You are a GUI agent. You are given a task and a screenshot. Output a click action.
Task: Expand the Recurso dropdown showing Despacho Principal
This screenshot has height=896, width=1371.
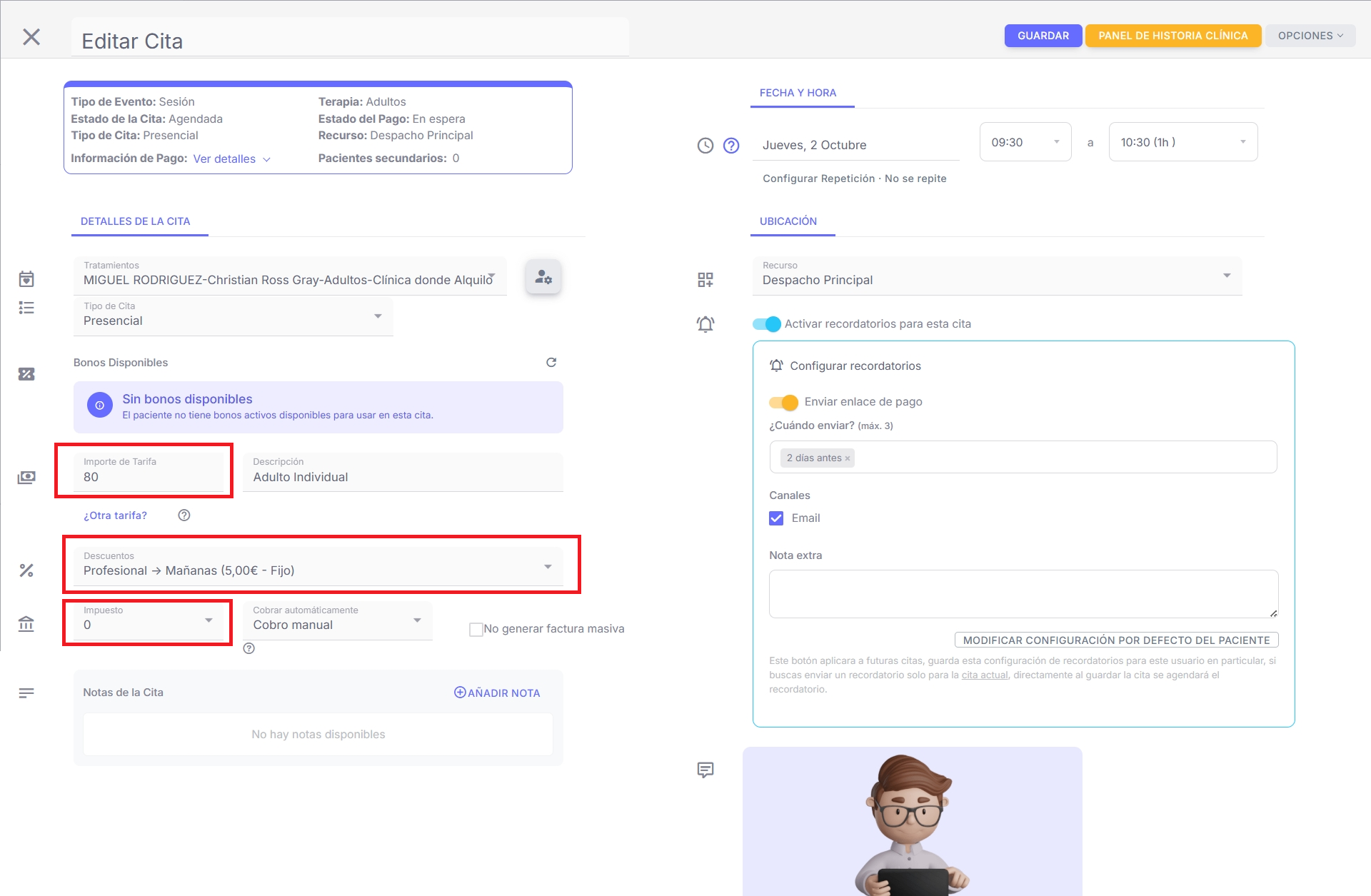(x=1227, y=275)
